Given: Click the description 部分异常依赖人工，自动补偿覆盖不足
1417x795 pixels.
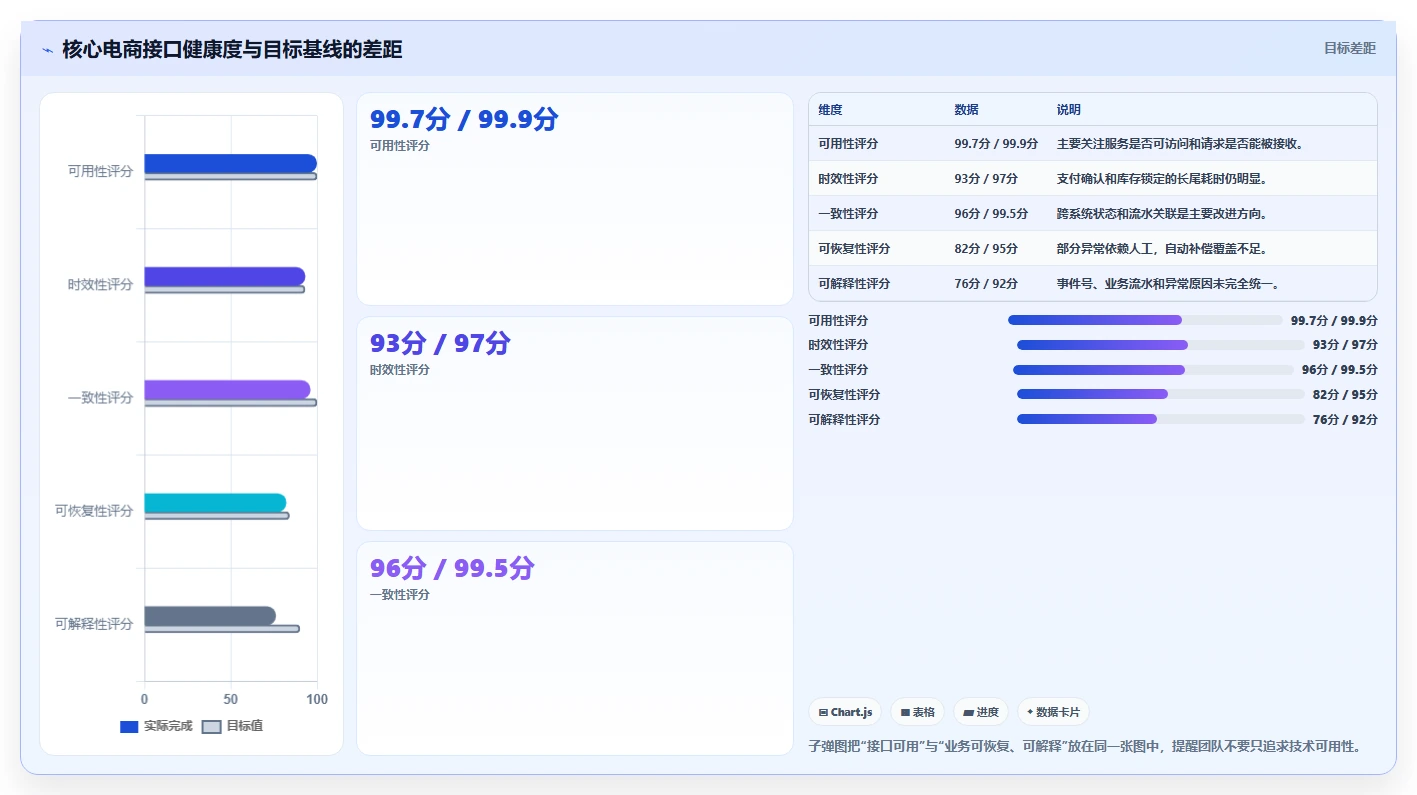Looking at the screenshot, I should [1162, 249].
